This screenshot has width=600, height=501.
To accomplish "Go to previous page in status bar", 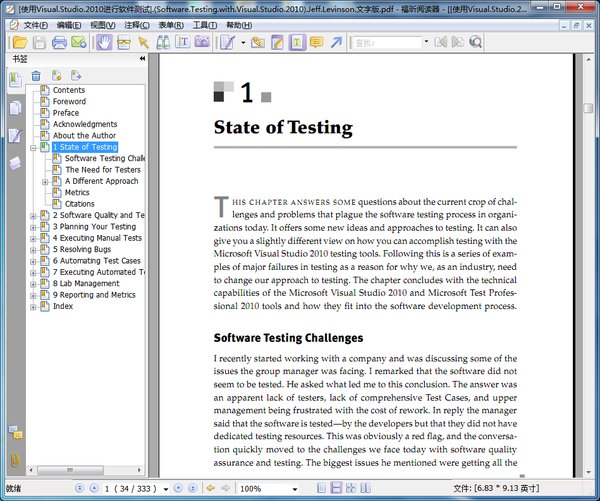I will point(94,488).
